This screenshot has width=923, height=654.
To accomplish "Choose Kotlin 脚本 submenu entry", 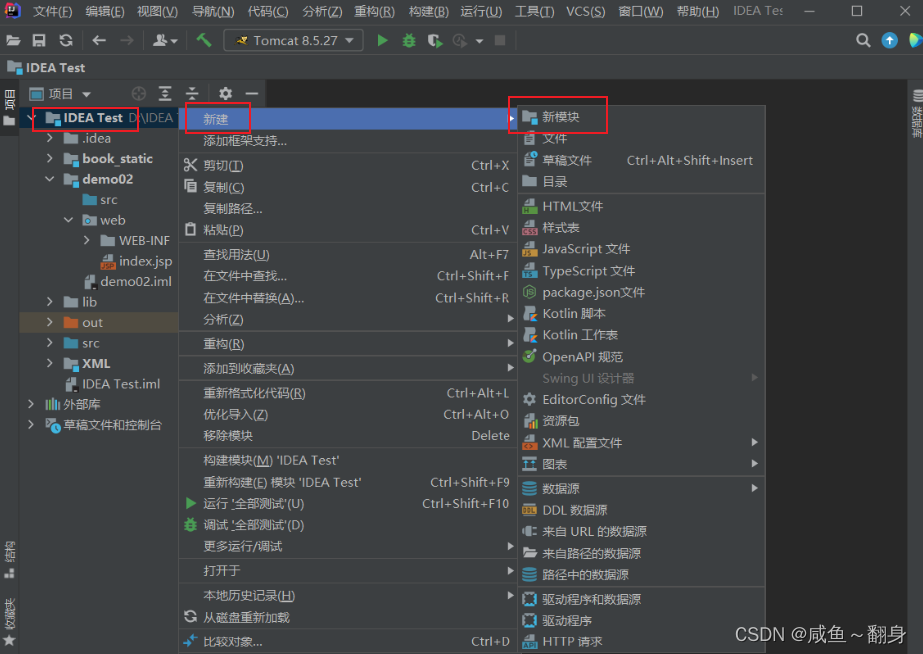I will [x=642, y=314].
